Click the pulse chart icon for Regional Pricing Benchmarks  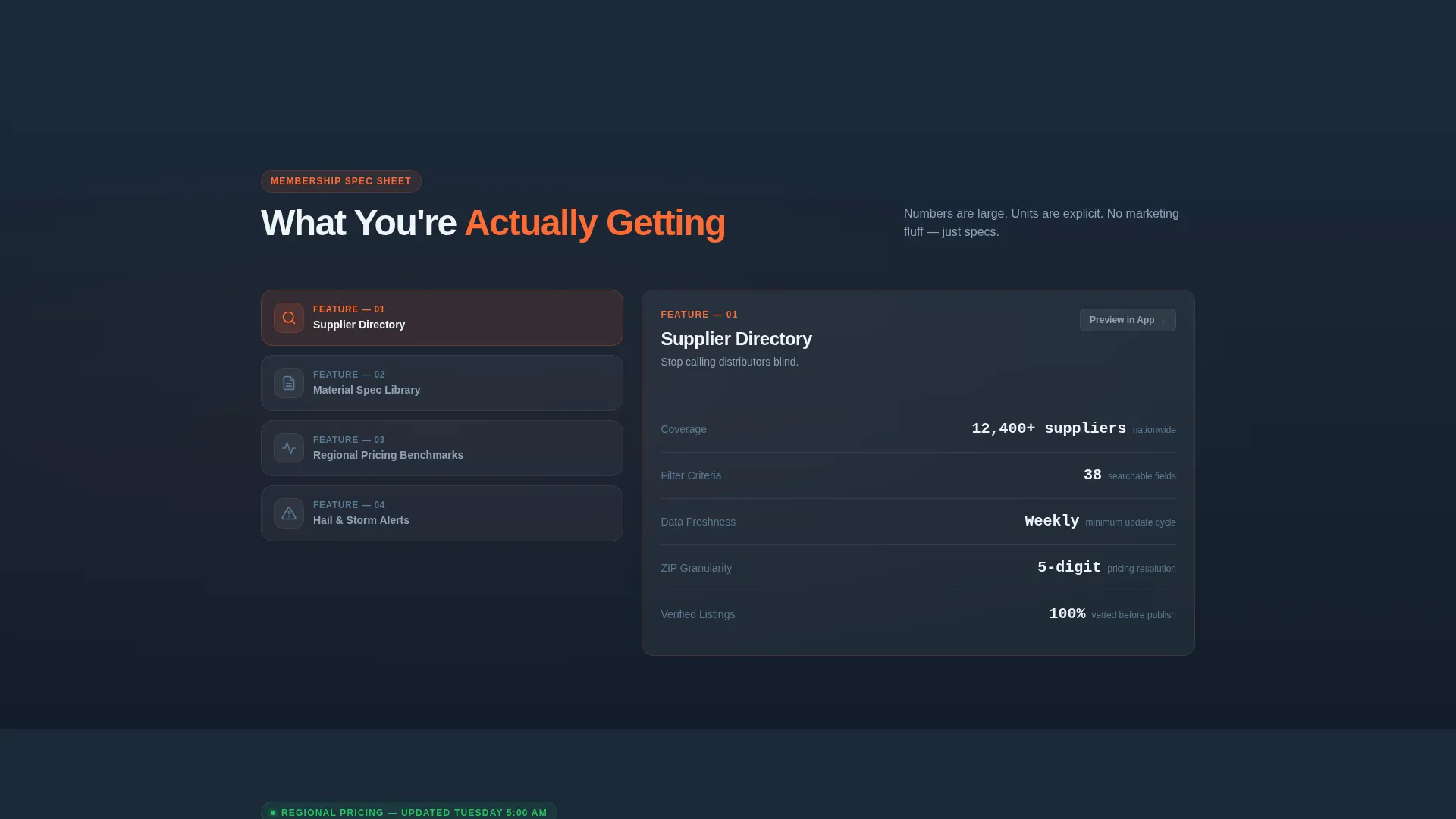[x=289, y=448]
